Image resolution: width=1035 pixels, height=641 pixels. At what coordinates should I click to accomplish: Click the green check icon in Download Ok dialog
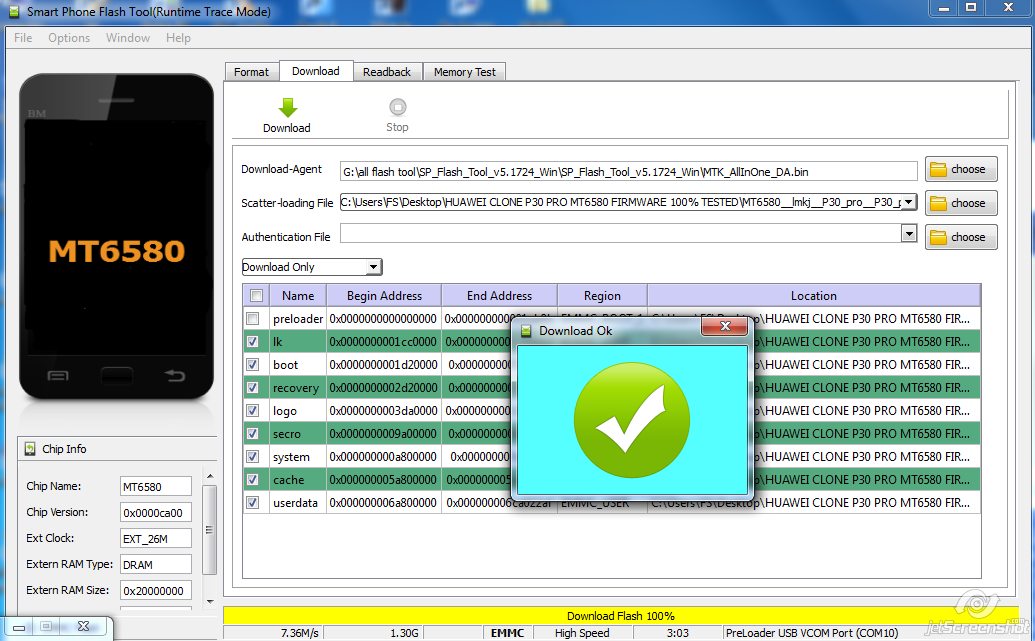pos(632,419)
